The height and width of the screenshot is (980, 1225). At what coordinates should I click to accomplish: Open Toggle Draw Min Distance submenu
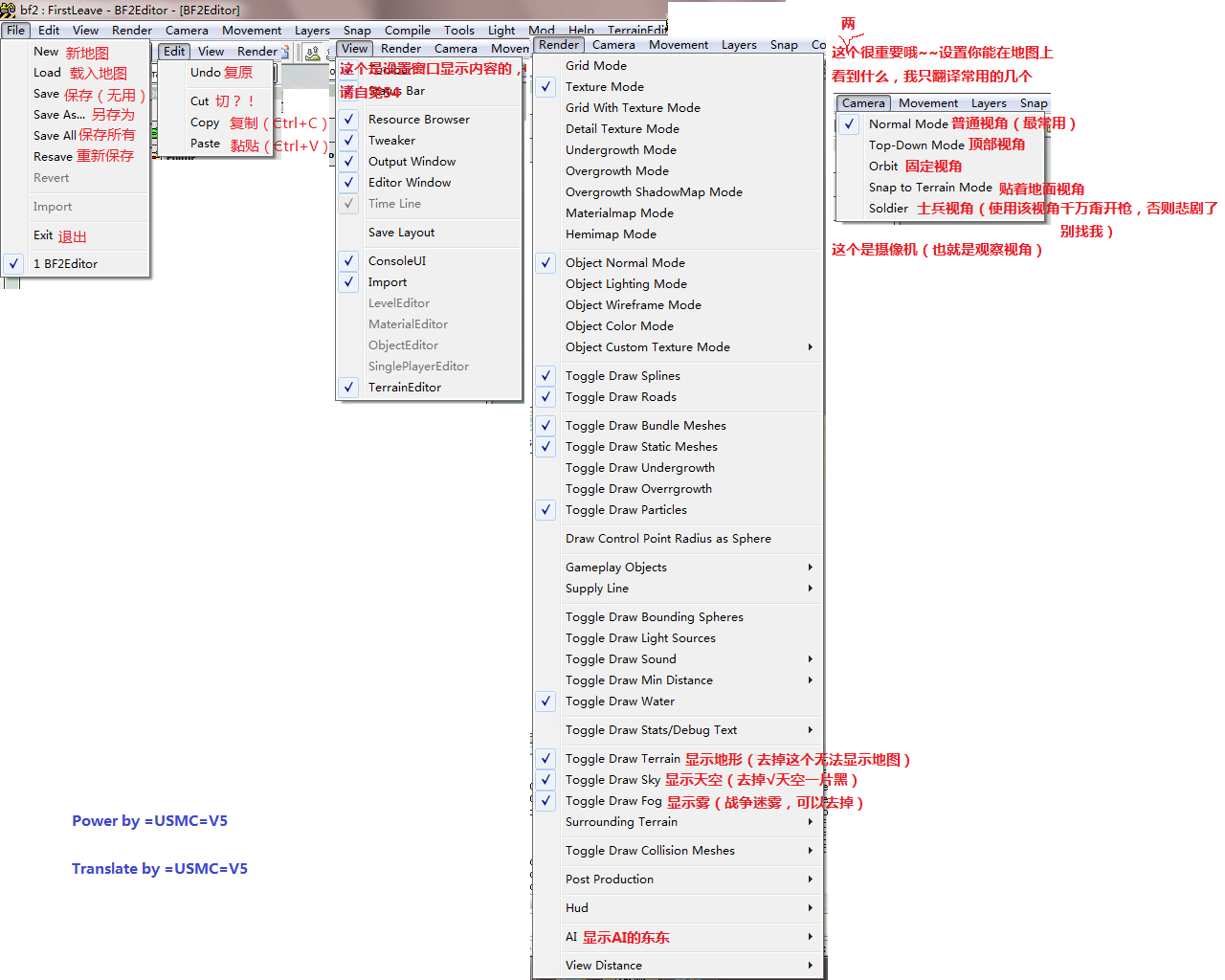click(678, 680)
